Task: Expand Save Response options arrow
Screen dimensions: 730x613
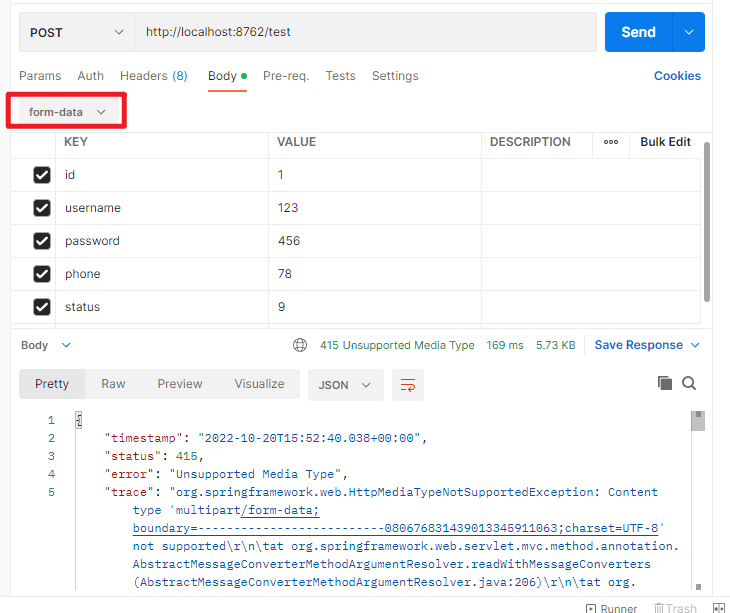Action: click(x=695, y=345)
